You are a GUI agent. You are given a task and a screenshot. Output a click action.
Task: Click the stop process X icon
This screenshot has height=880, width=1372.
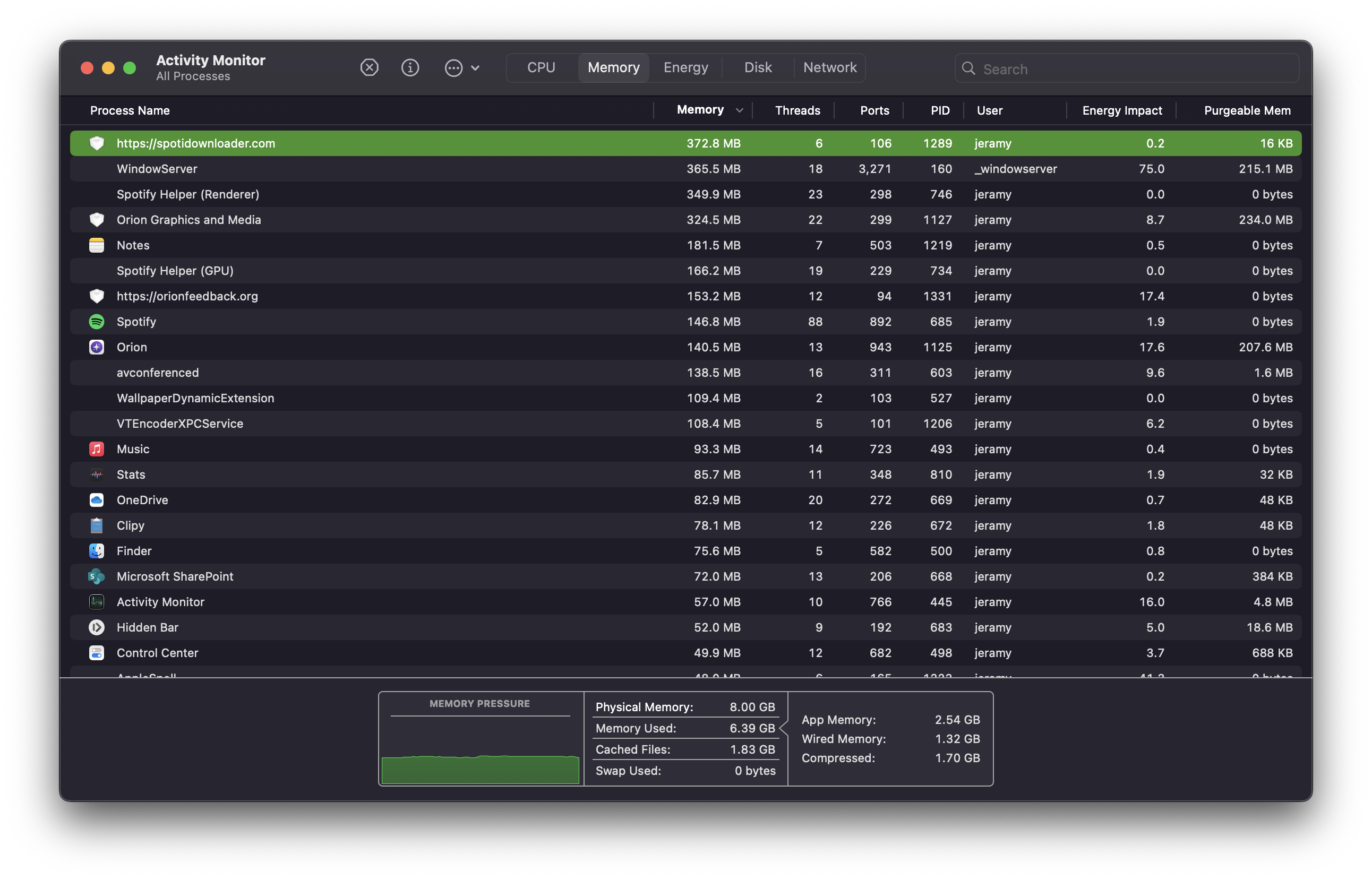click(x=370, y=68)
